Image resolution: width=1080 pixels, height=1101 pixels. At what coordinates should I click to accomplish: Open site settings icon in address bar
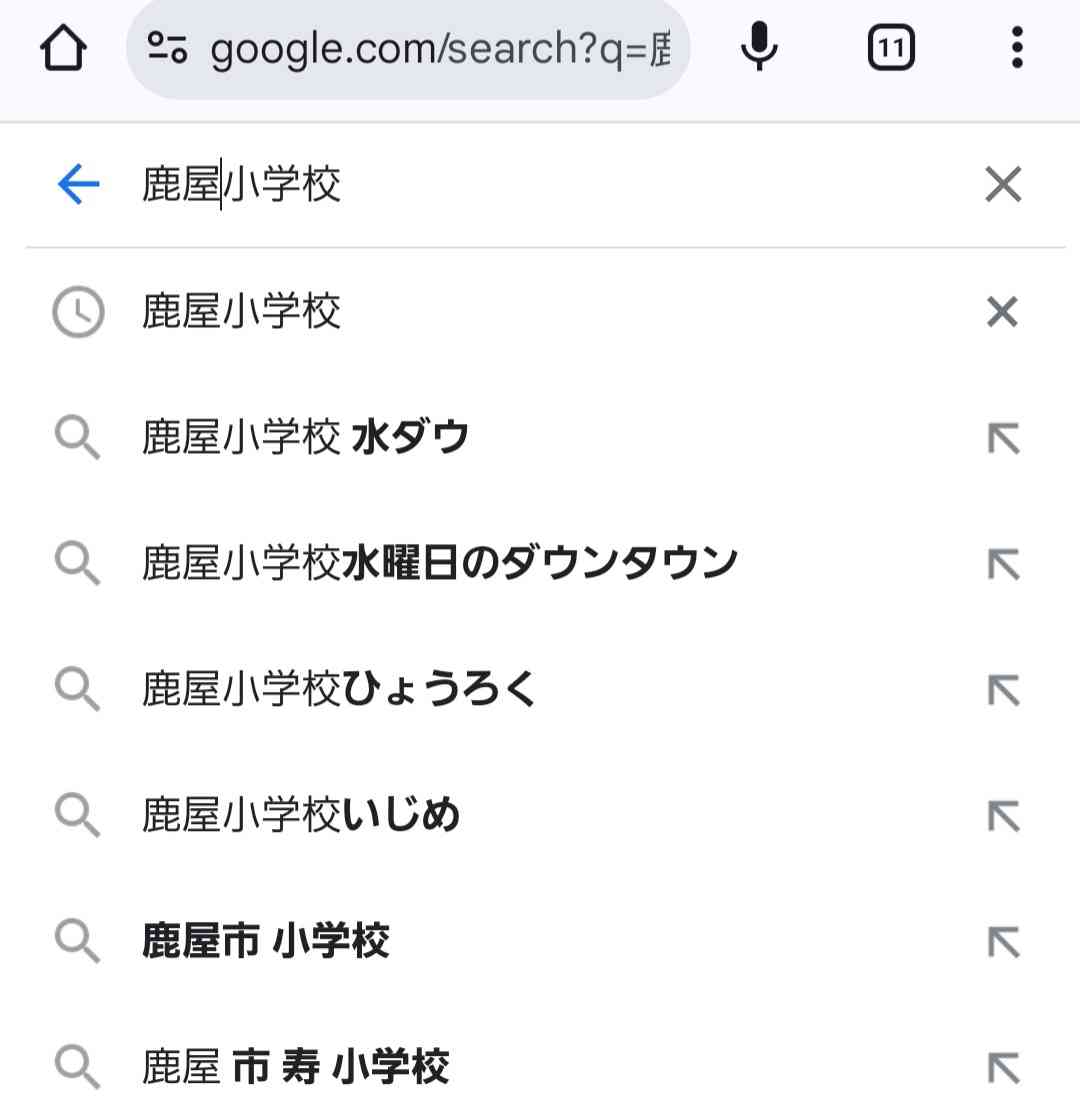coord(167,48)
